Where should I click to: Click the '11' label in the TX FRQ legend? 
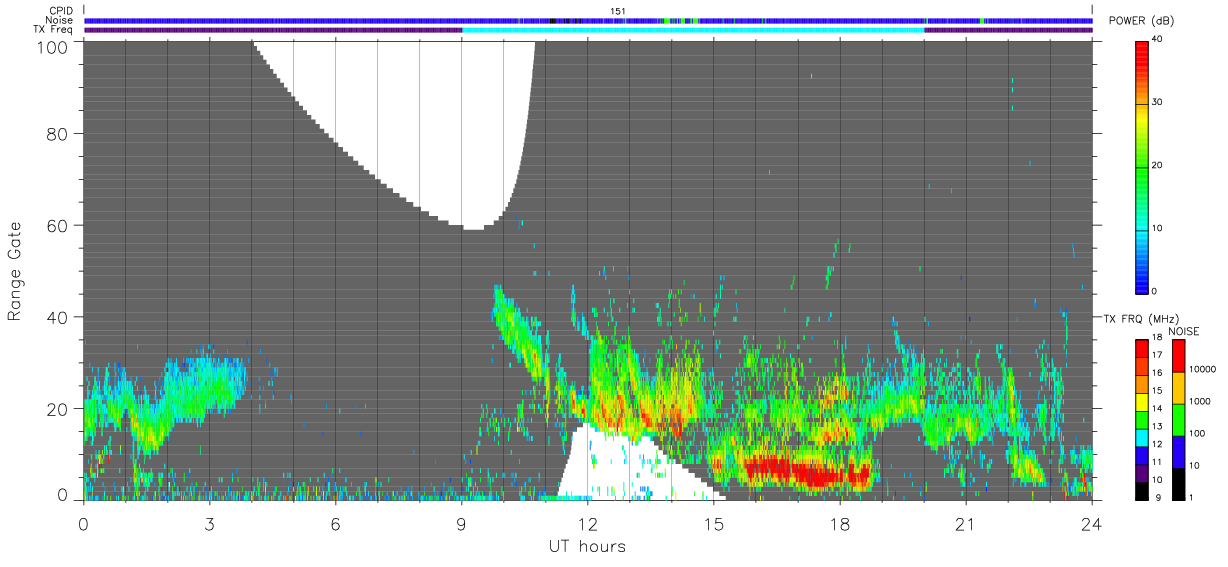[1157, 461]
